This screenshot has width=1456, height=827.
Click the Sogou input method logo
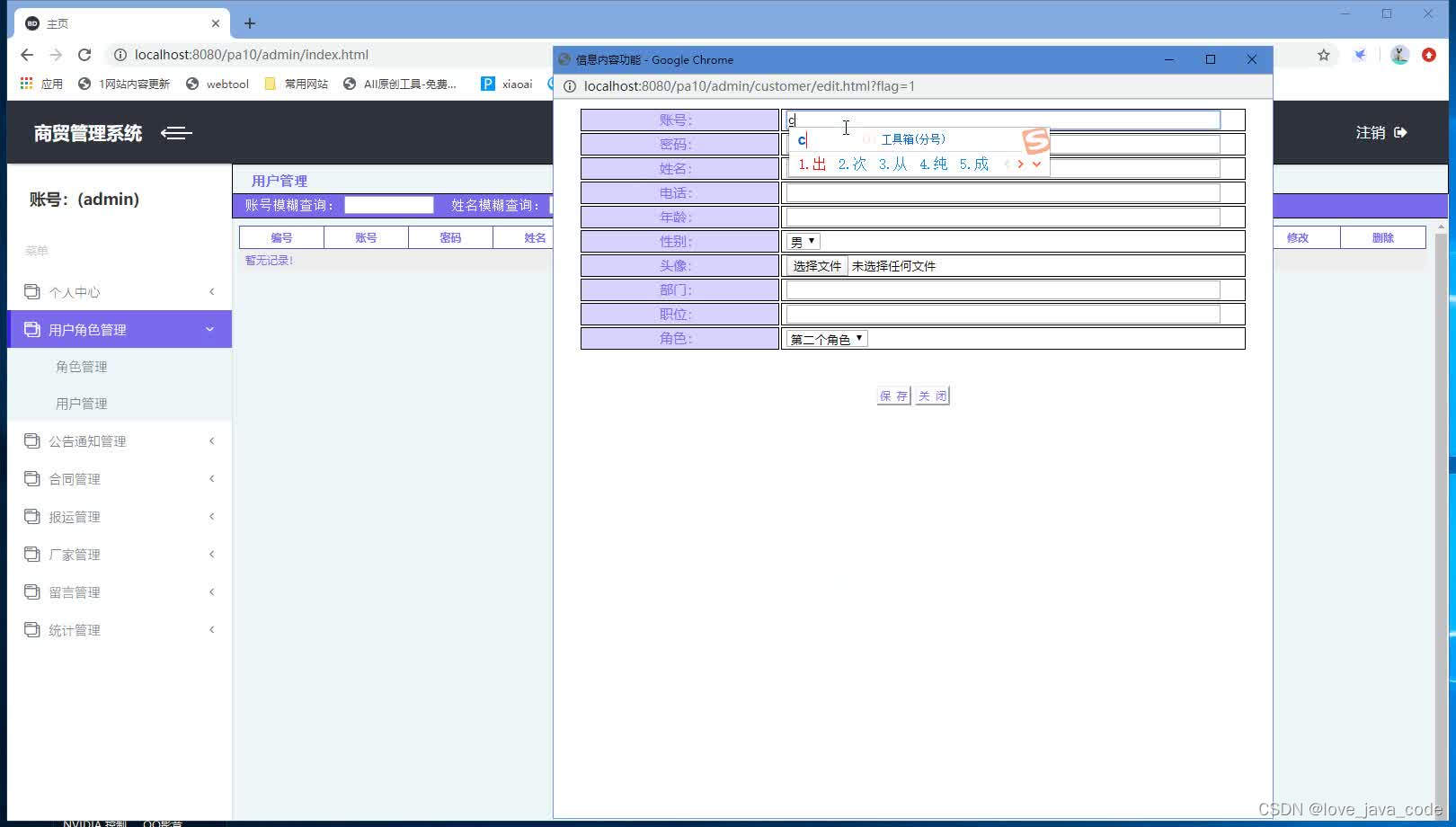tap(1035, 140)
